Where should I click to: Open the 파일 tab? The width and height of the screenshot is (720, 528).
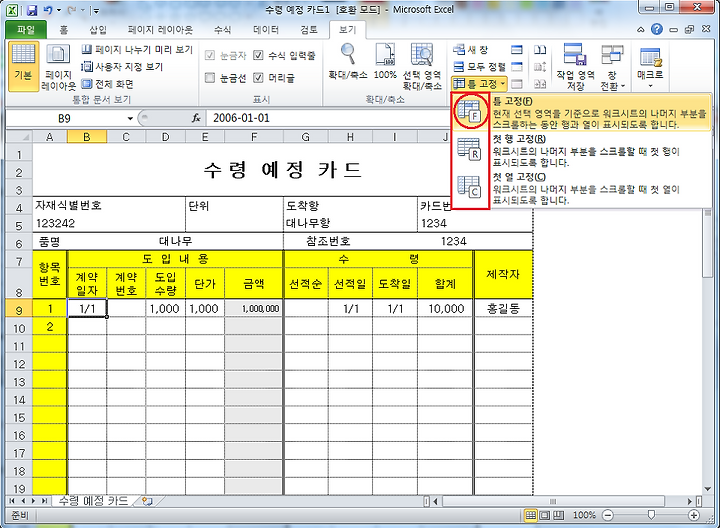(x=26, y=30)
